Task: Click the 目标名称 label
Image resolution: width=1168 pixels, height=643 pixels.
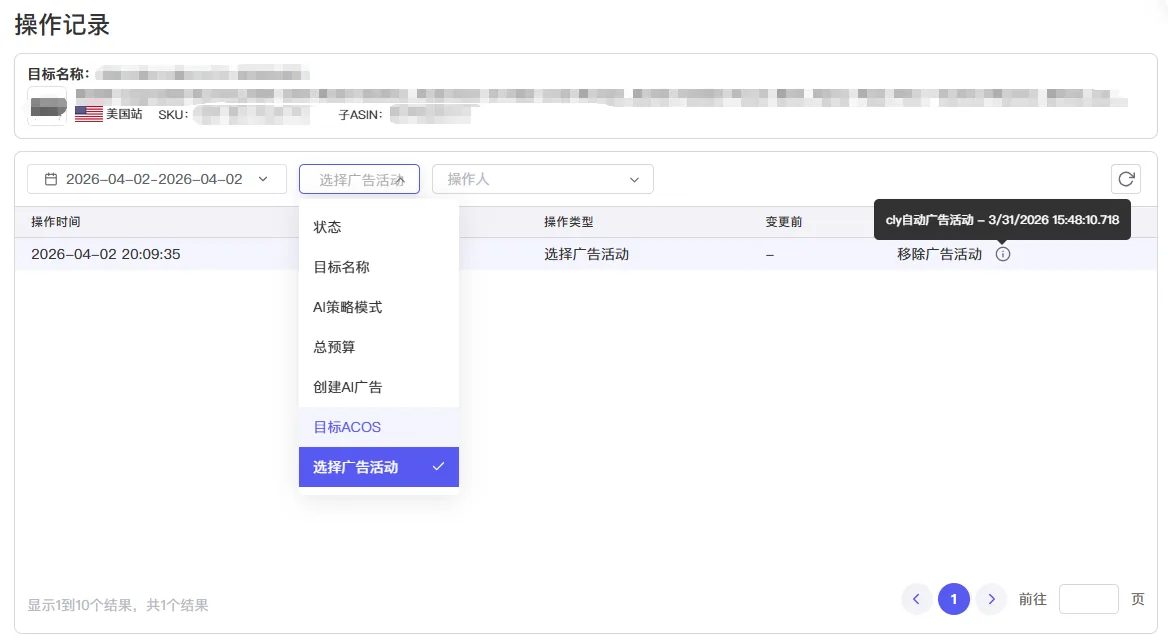Action: click(x=58, y=74)
